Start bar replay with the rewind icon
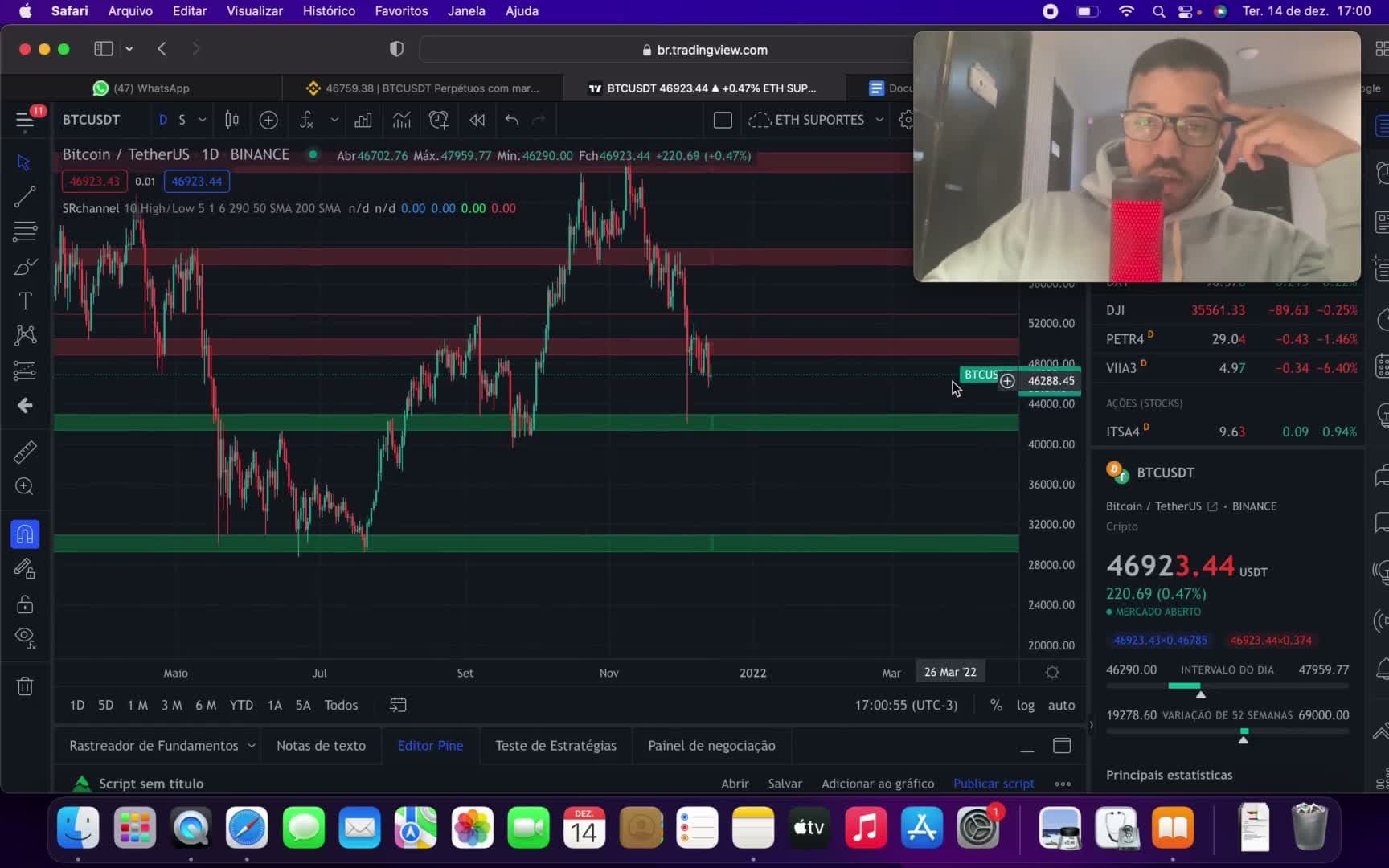 coord(477,120)
